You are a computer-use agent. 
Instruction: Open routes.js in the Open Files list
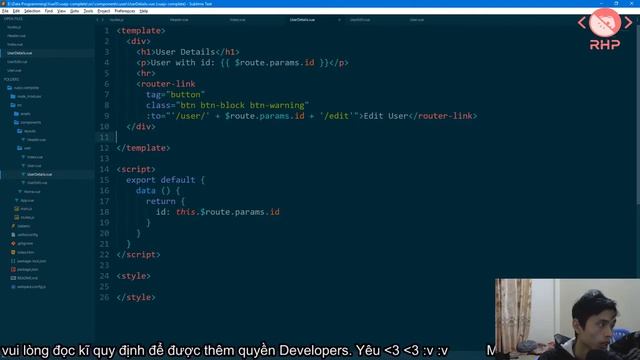click(14, 27)
